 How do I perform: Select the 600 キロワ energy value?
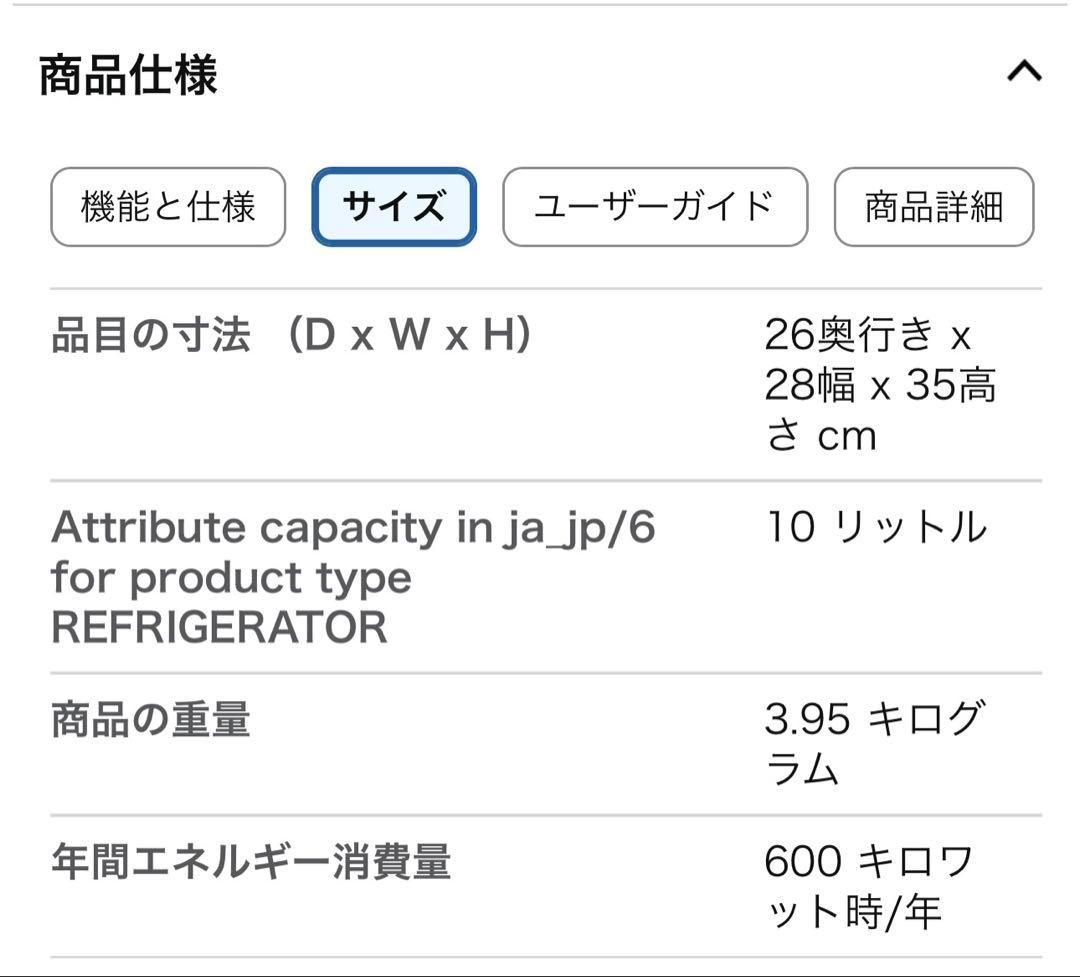point(868,861)
